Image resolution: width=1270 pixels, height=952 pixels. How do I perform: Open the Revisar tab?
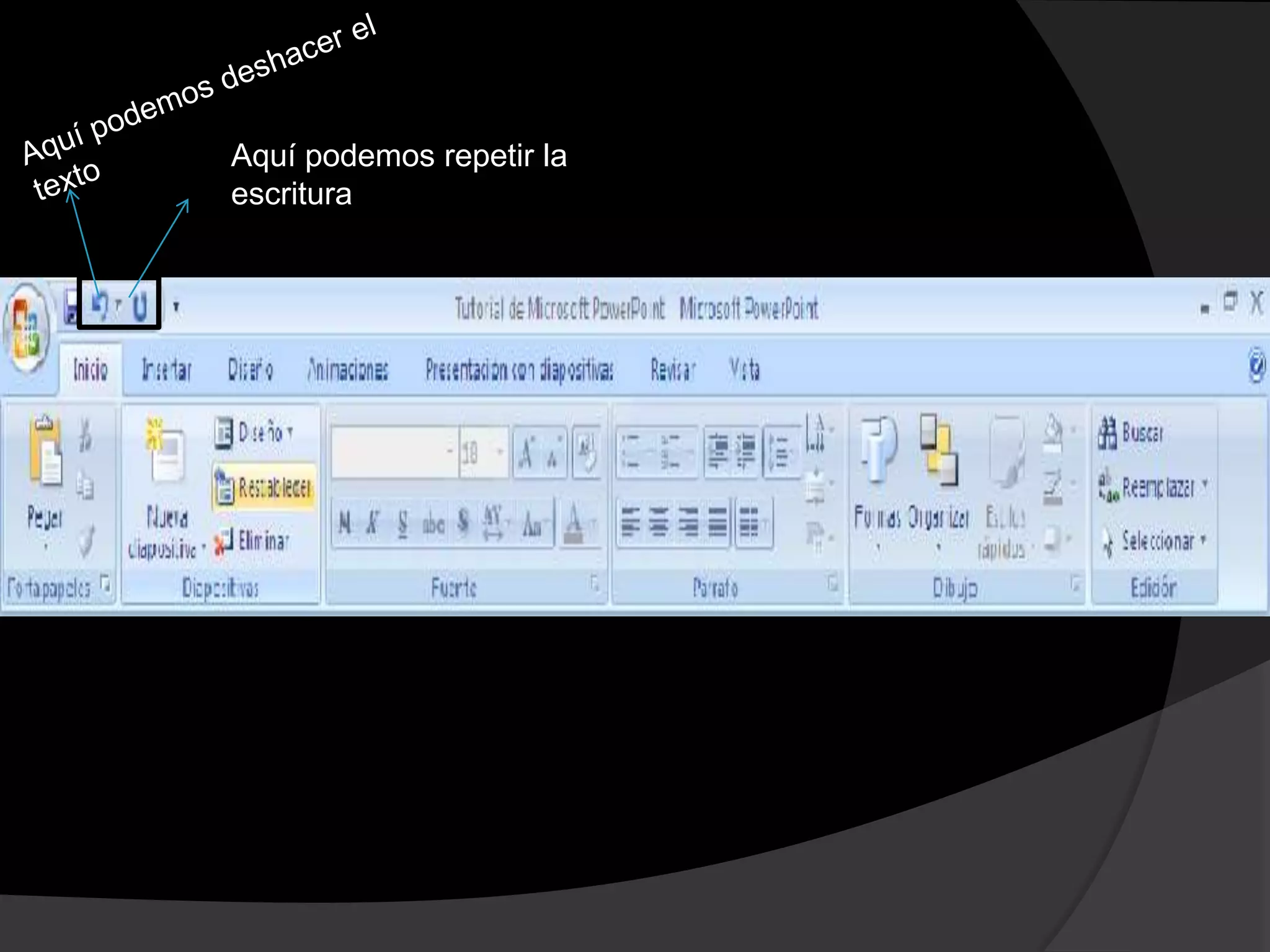pos(673,370)
